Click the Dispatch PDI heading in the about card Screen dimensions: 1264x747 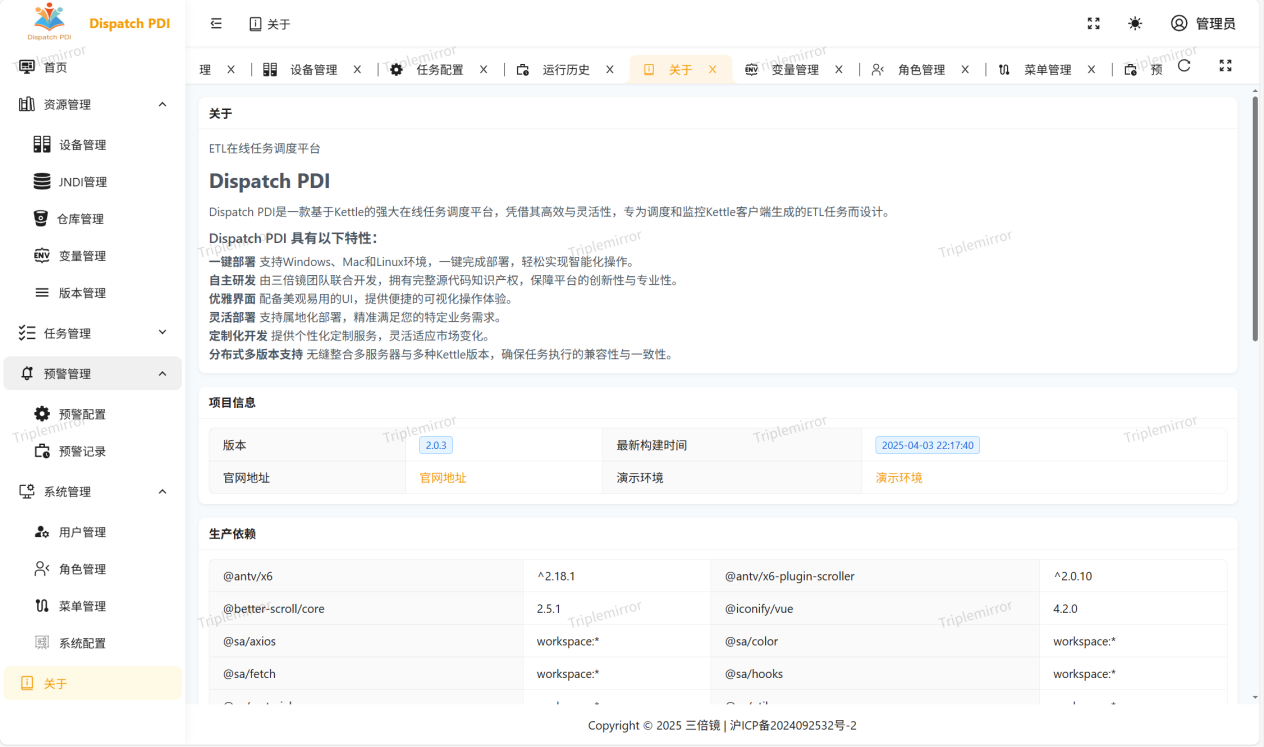[x=269, y=181]
